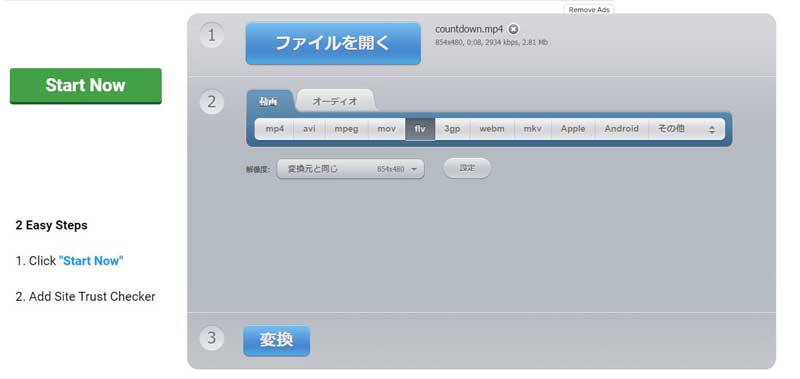This screenshot has width=800, height=379.
Task: Remove the countdown.mp4 file with x icon
Action: pyautogui.click(x=513, y=29)
